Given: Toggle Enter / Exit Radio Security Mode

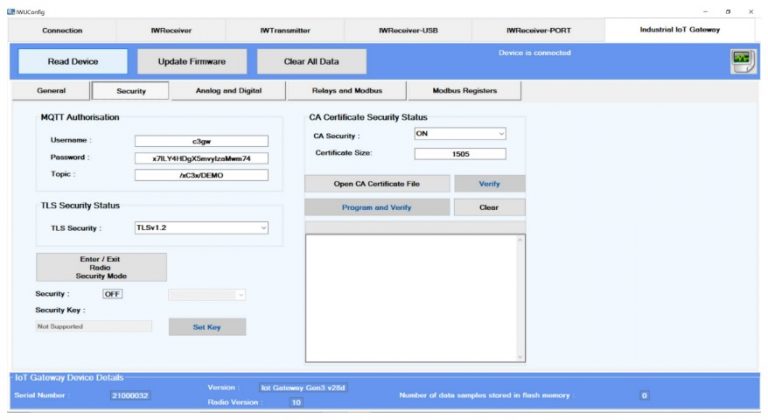Looking at the screenshot, I should click(101, 267).
